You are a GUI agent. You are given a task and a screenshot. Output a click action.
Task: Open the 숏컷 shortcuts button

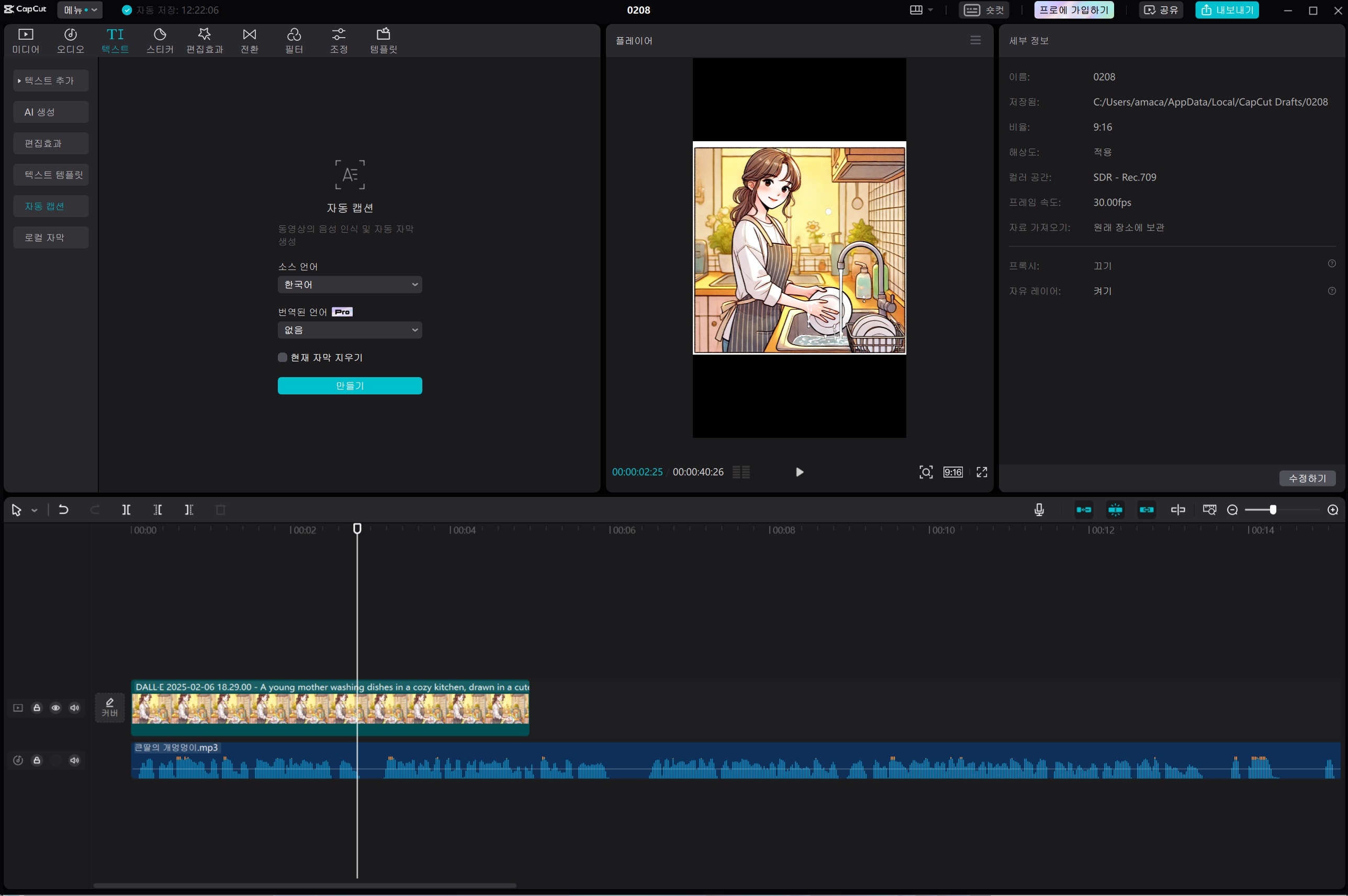coord(984,10)
